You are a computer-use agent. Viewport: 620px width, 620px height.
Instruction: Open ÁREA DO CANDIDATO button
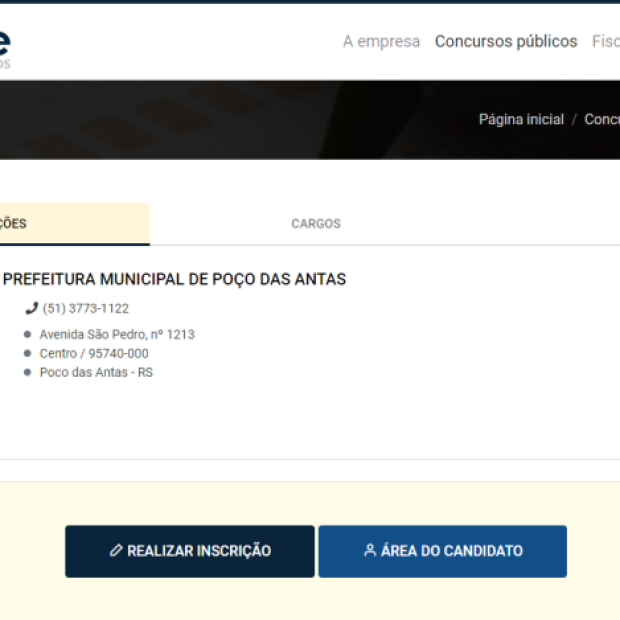[443, 551]
